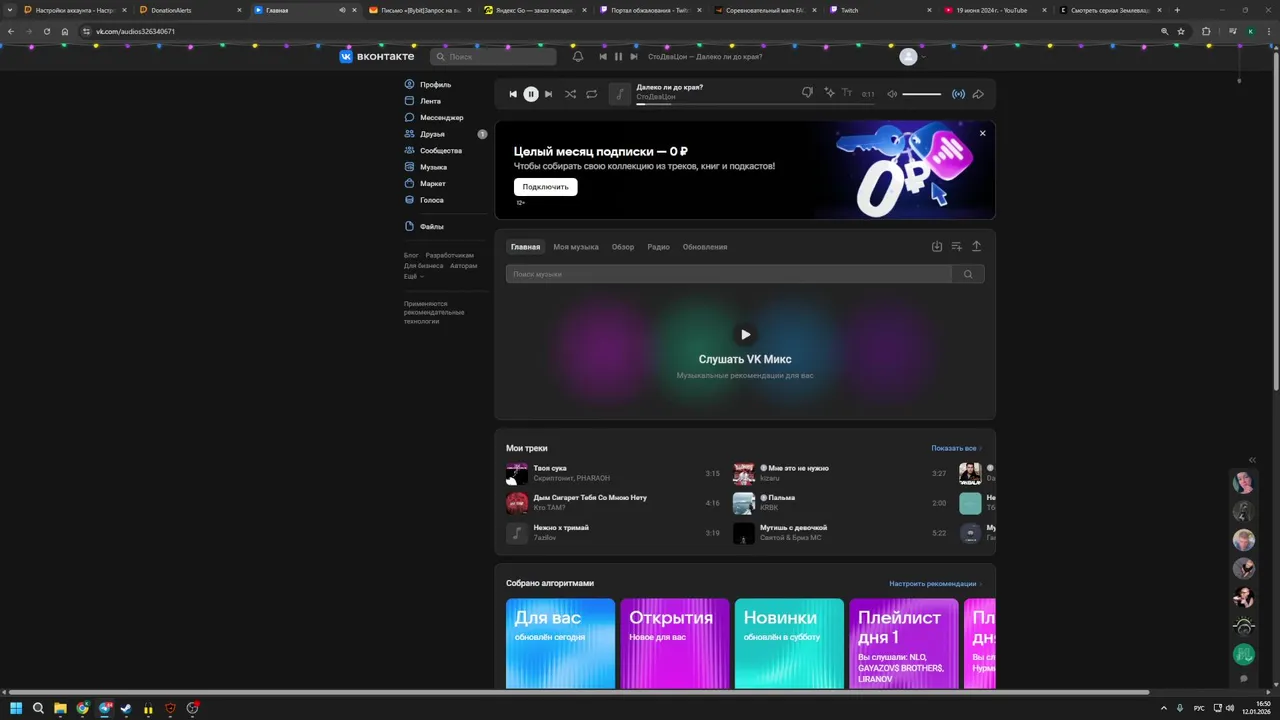Share the current track via arrow icon
Viewport: 1280px width, 720px height.
coord(978,94)
